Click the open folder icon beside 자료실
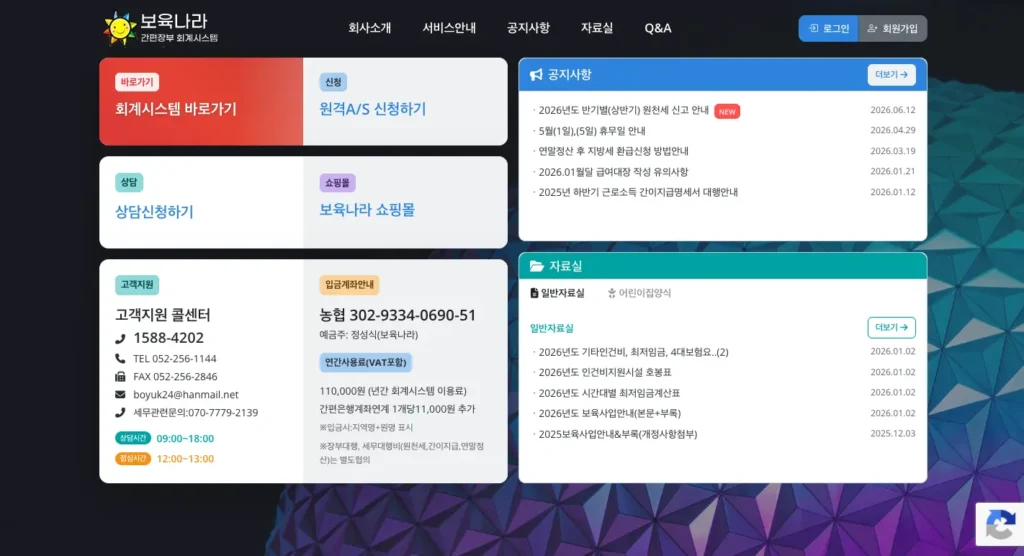The height and width of the screenshot is (556, 1024). click(x=537, y=266)
